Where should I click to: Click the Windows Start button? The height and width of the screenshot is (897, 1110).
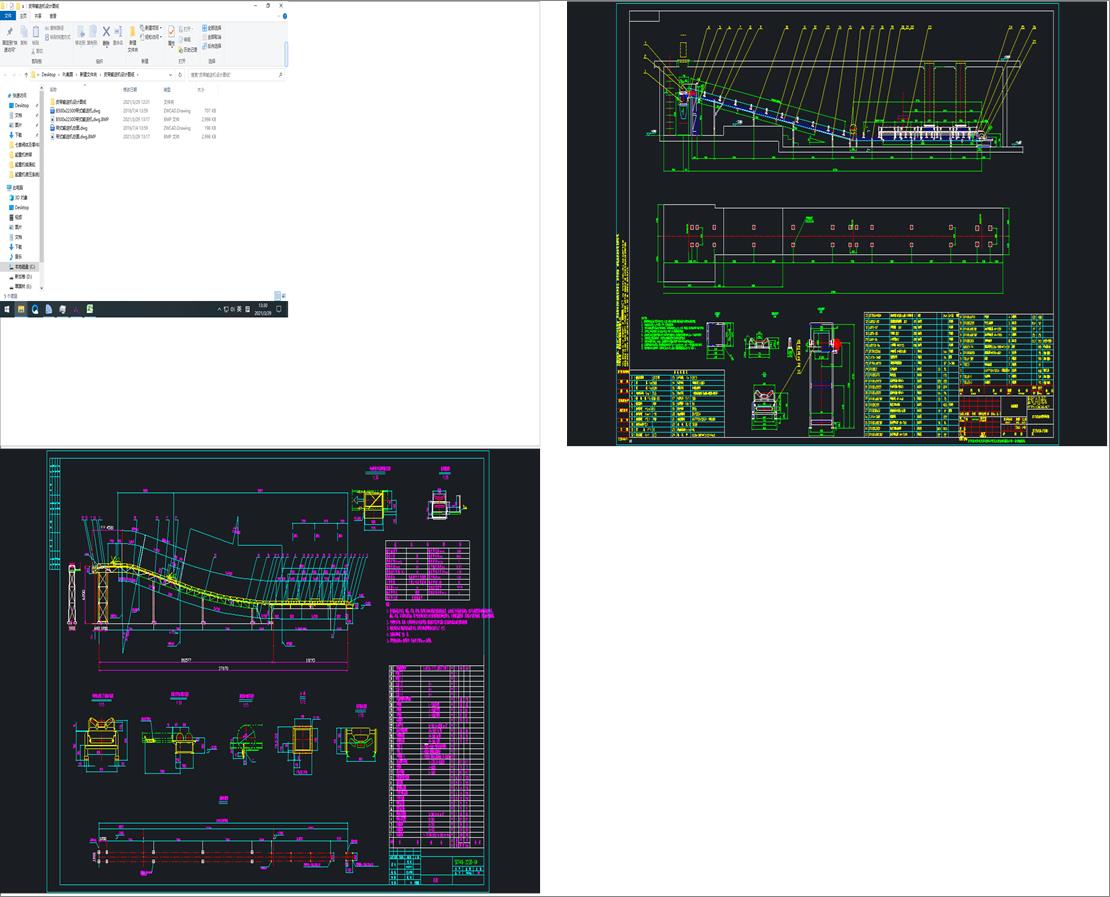(x=7, y=309)
